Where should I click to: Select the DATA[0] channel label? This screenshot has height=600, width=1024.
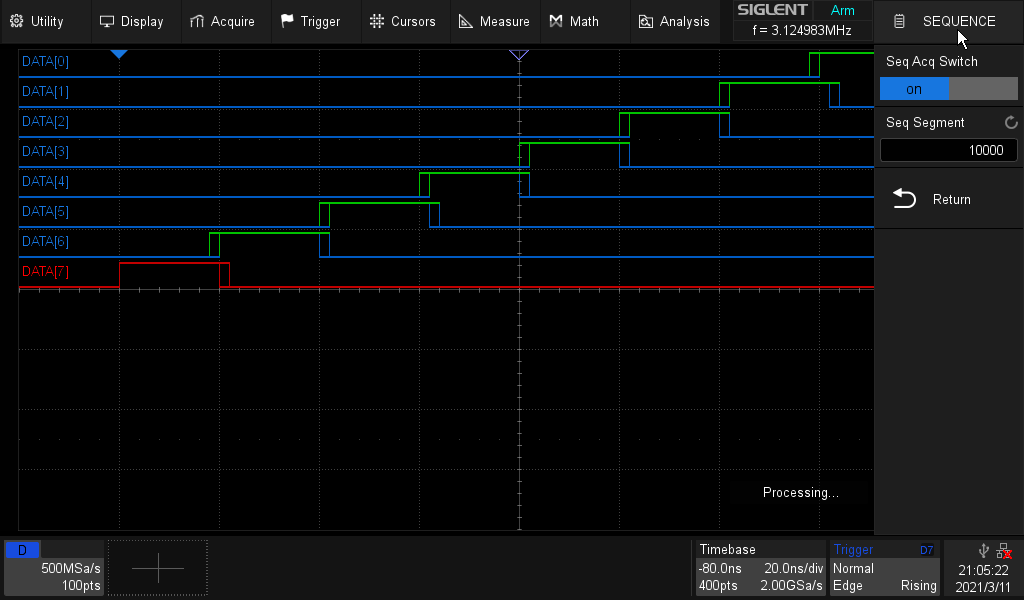45,61
